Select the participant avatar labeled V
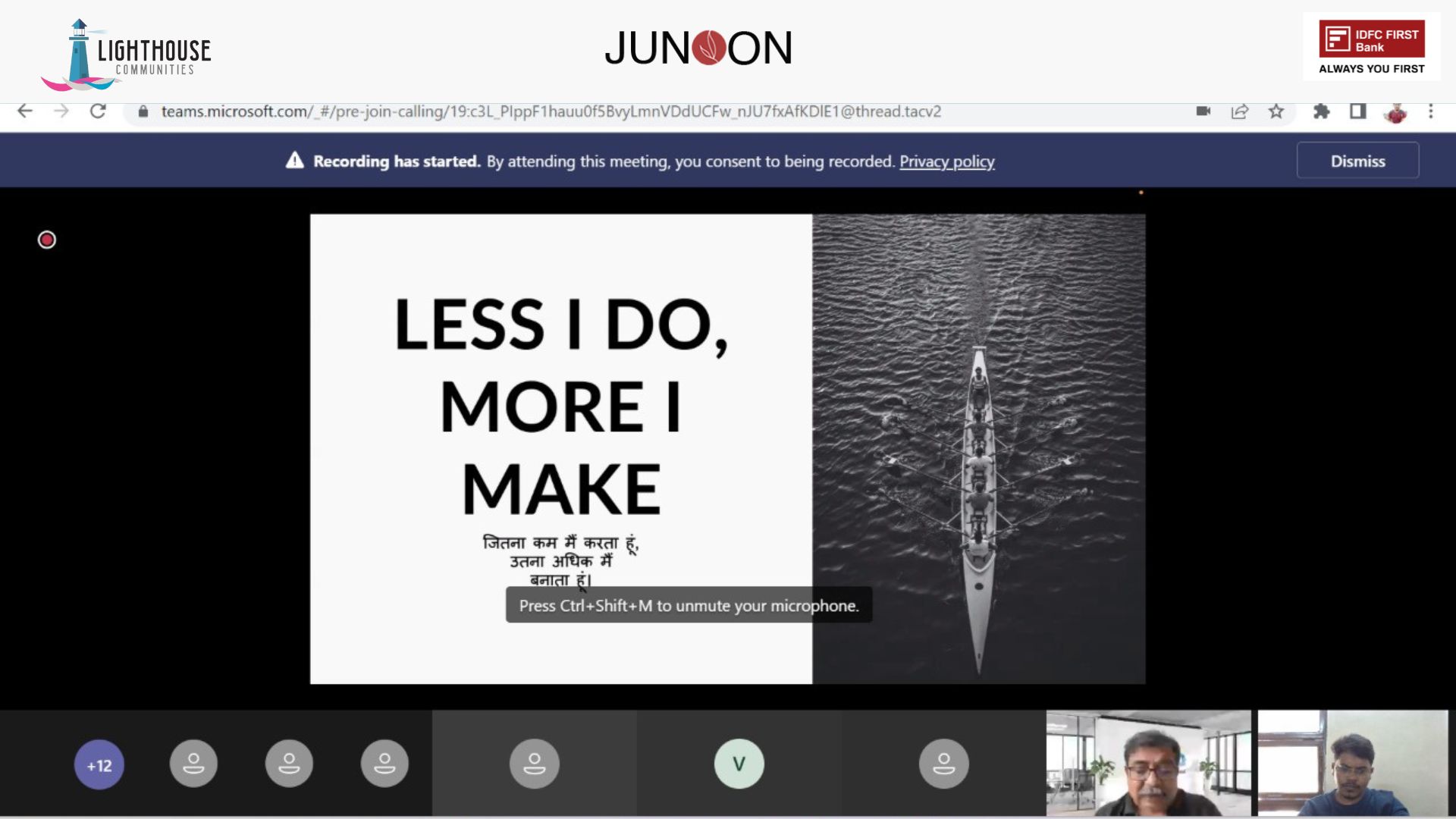Image resolution: width=1456 pixels, height=819 pixels. pyautogui.click(x=739, y=764)
